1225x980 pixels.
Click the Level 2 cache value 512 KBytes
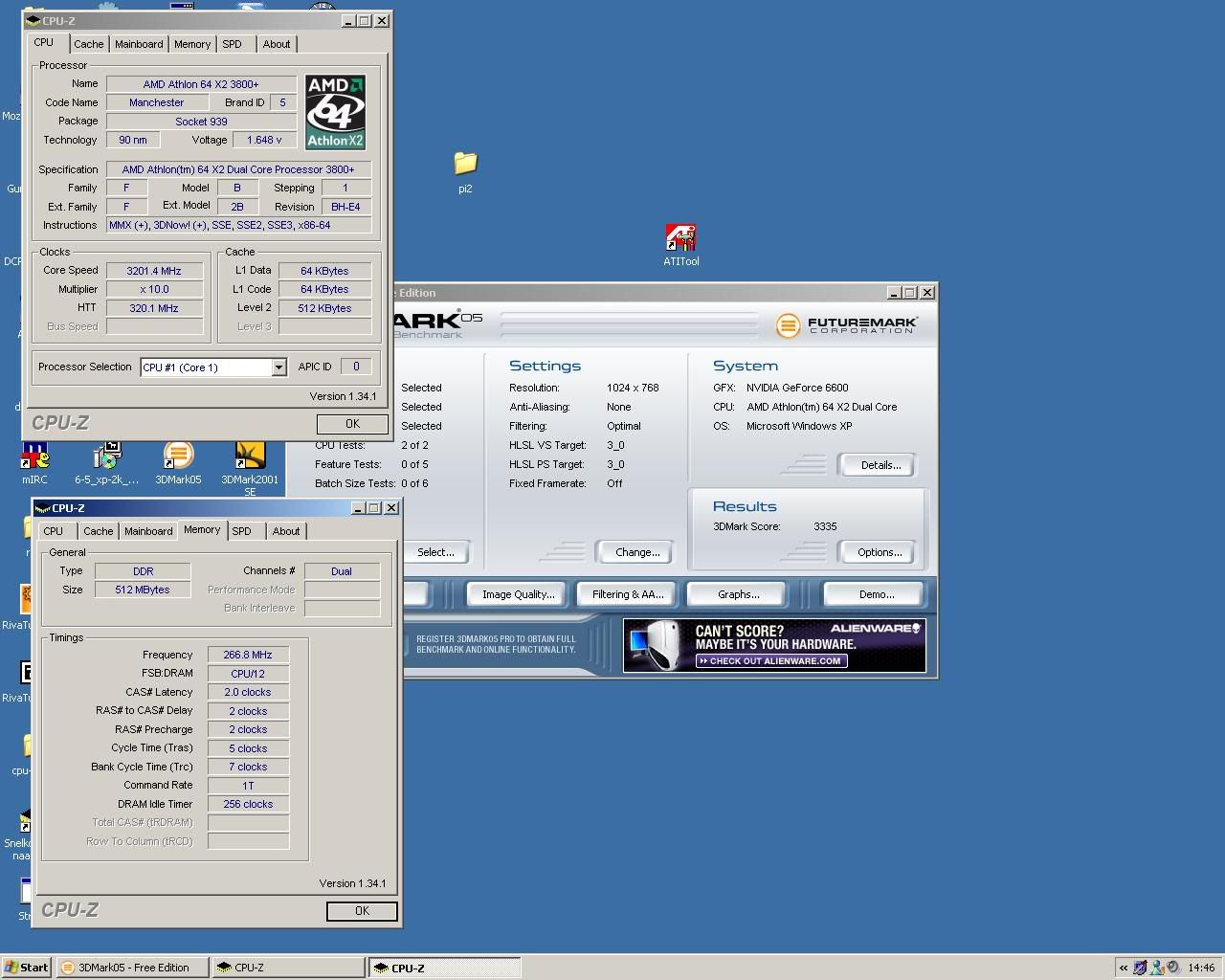coord(324,308)
